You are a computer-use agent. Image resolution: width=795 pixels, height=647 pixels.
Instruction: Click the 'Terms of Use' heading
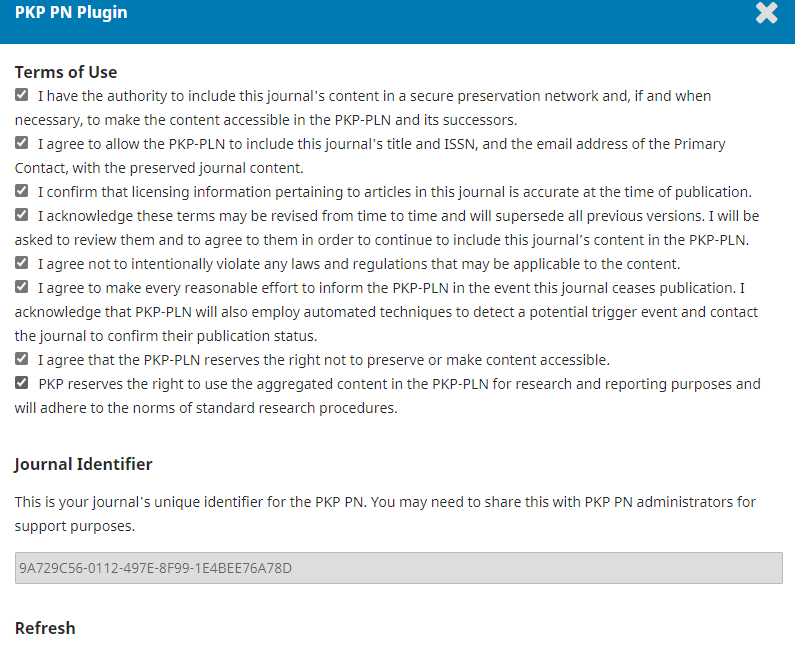tap(66, 72)
